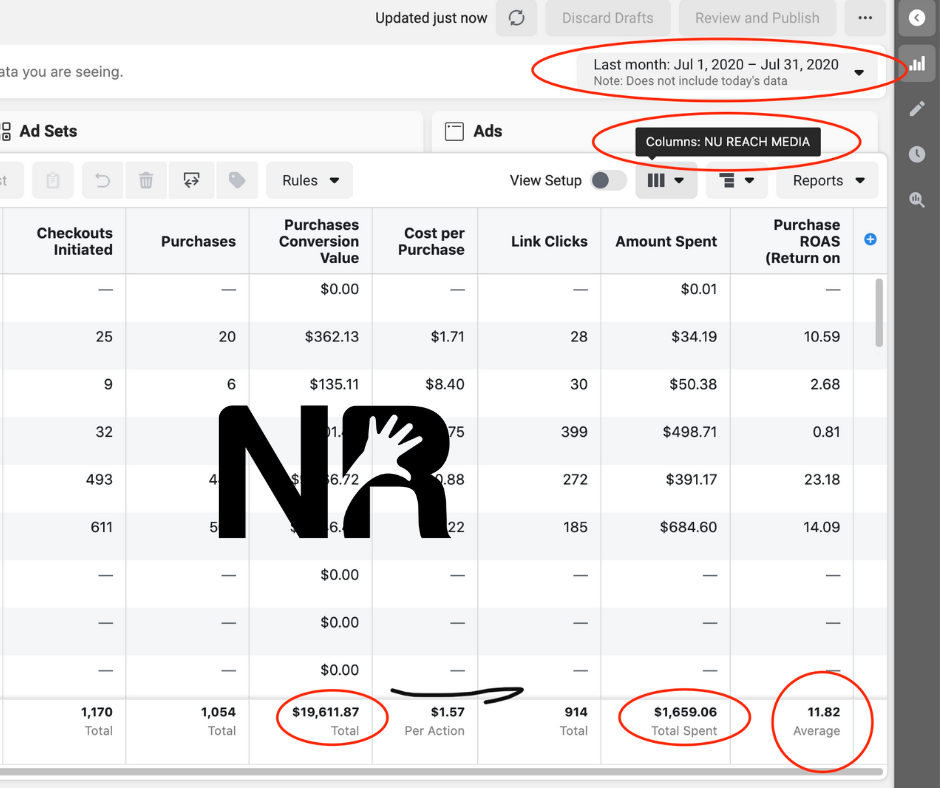Open the clock history icon in the sidebar
Screen dimensions: 940x788
917,154
